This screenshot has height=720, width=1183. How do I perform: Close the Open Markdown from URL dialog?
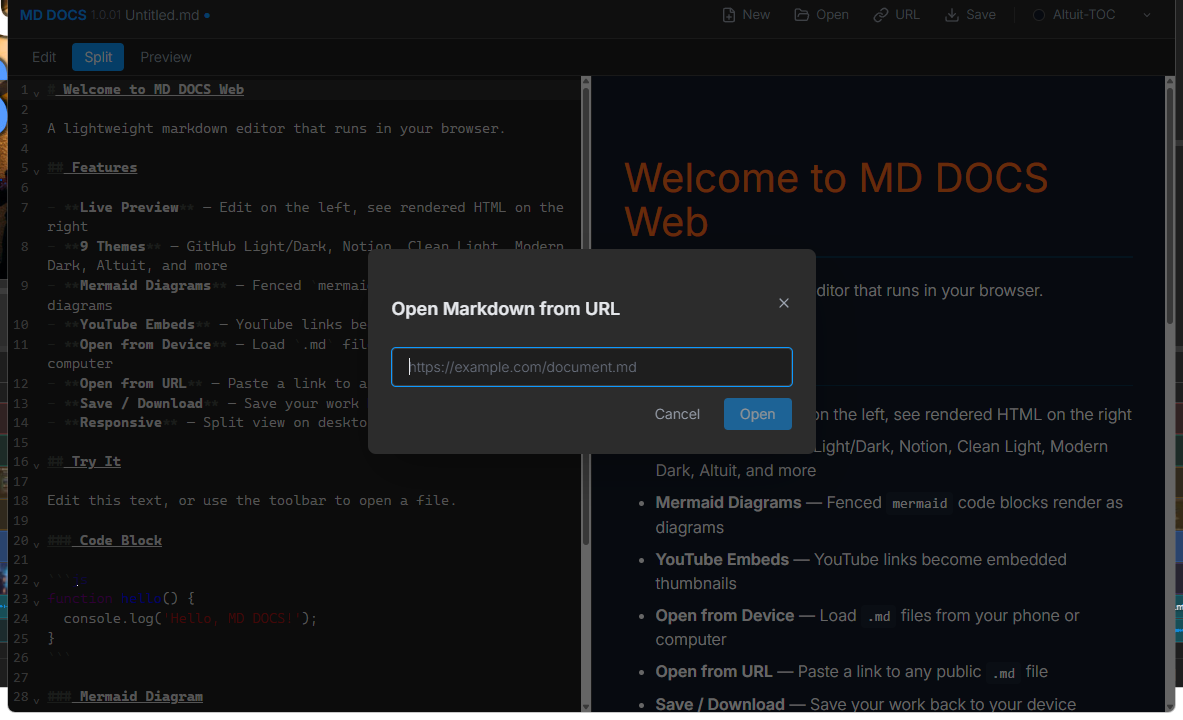[x=784, y=303]
